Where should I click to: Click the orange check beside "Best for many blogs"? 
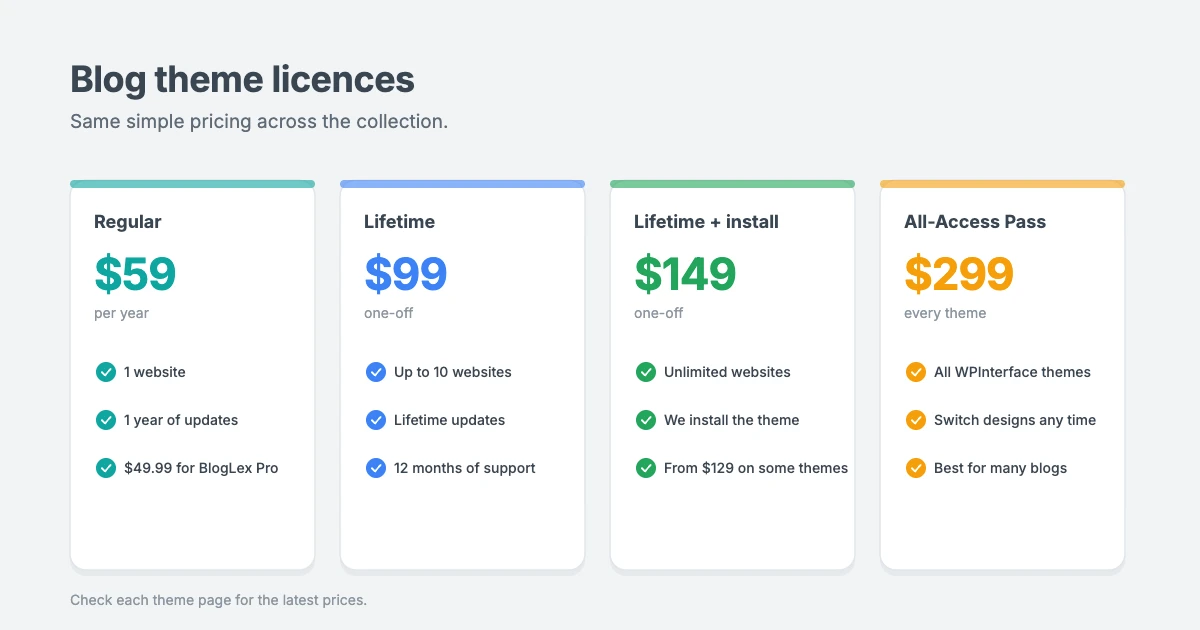pyautogui.click(x=915, y=468)
